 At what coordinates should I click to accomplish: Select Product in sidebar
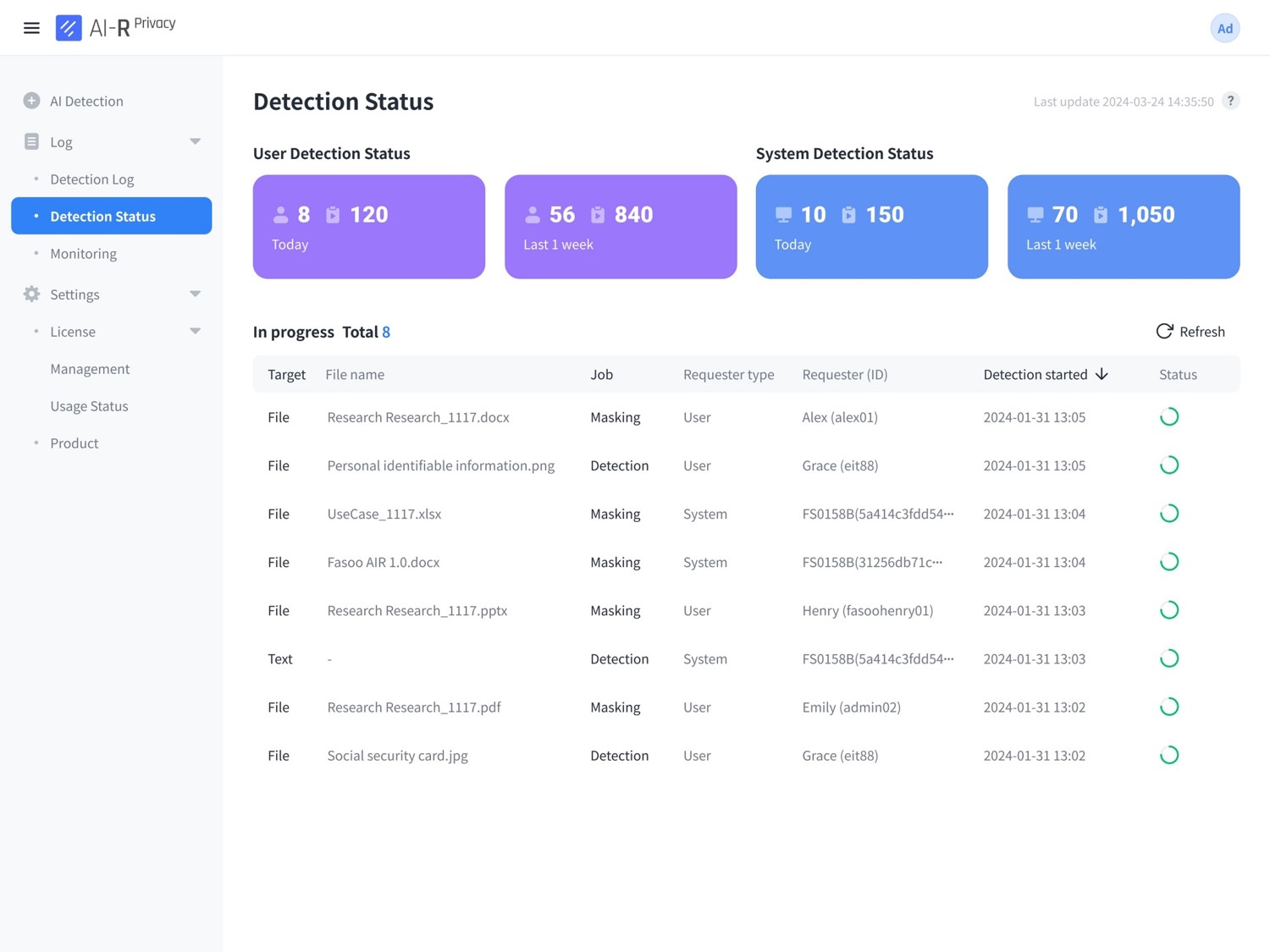[x=74, y=443]
